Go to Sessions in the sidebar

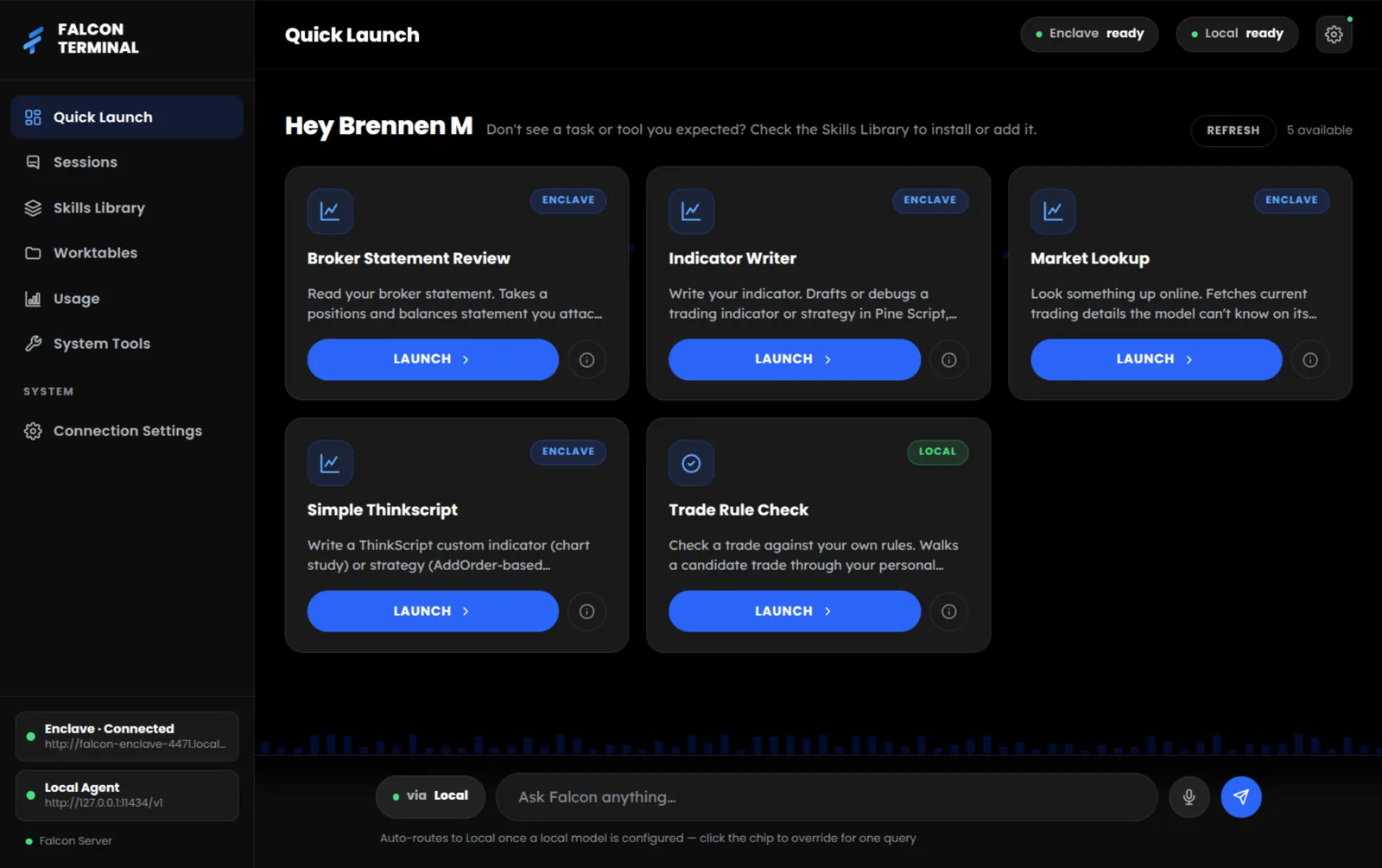pos(127,162)
